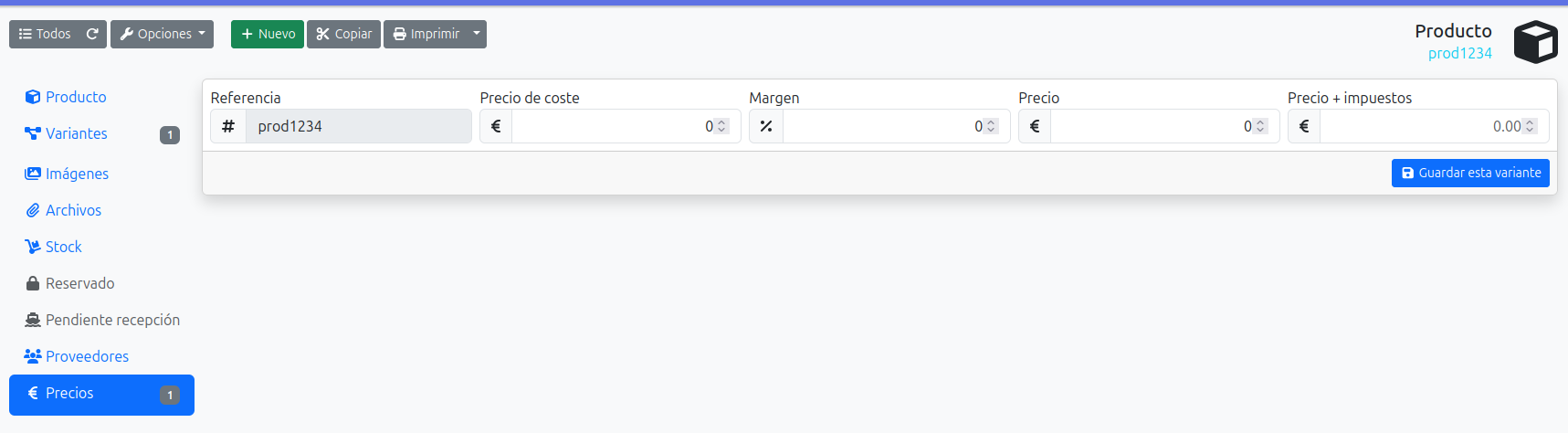The height and width of the screenshot is (433, 1568).
Task: Click the Precios count badge
Action: [170, 395]
